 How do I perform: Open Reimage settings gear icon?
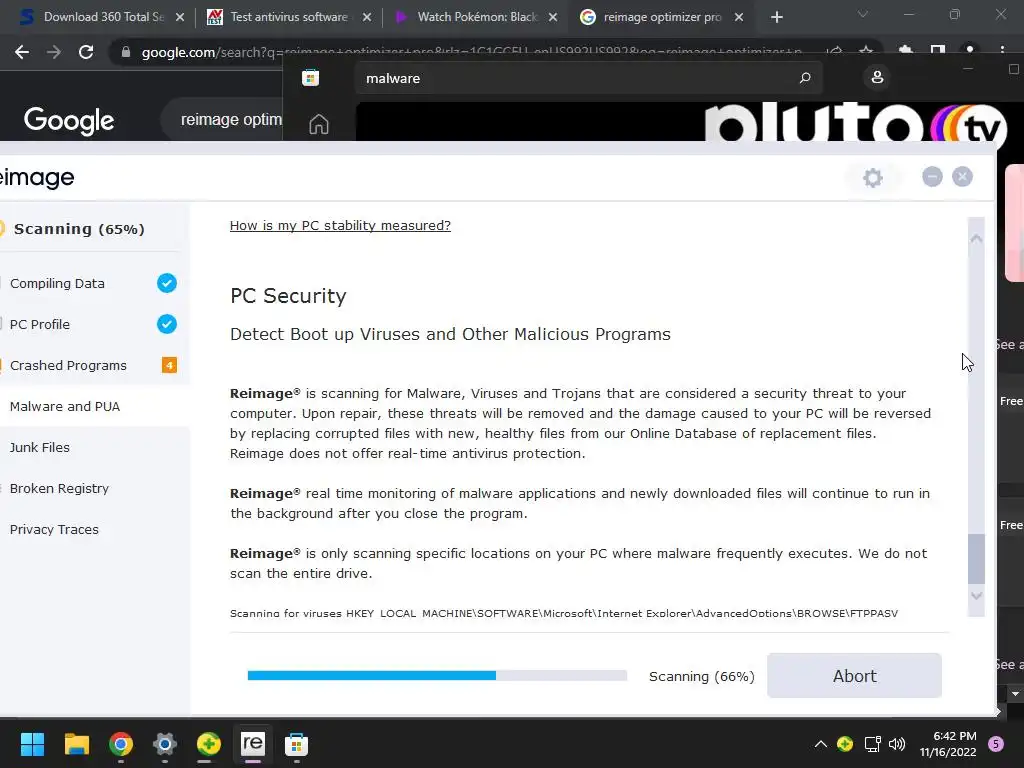[872, 178]
